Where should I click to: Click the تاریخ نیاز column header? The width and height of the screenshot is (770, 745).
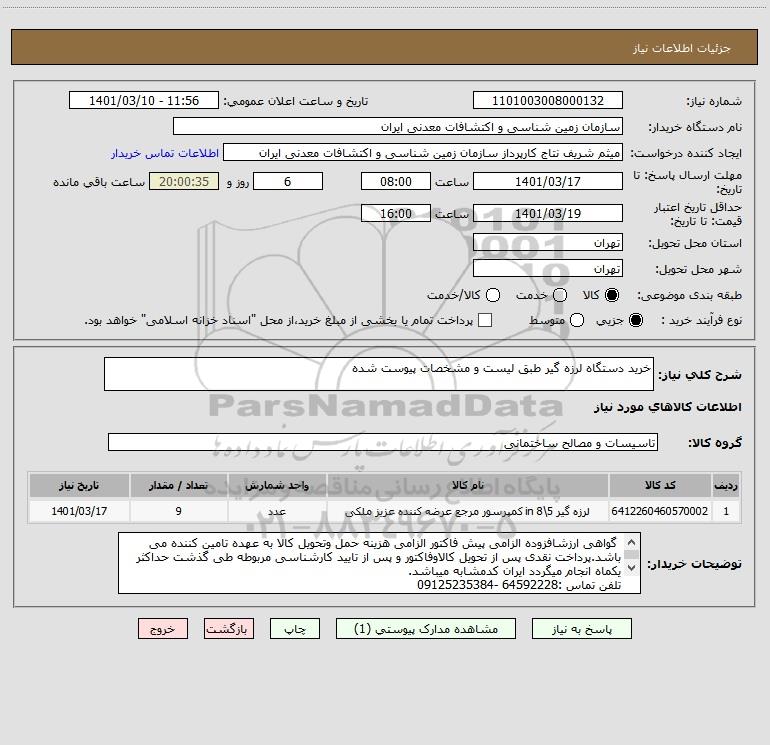click(79, 485)
